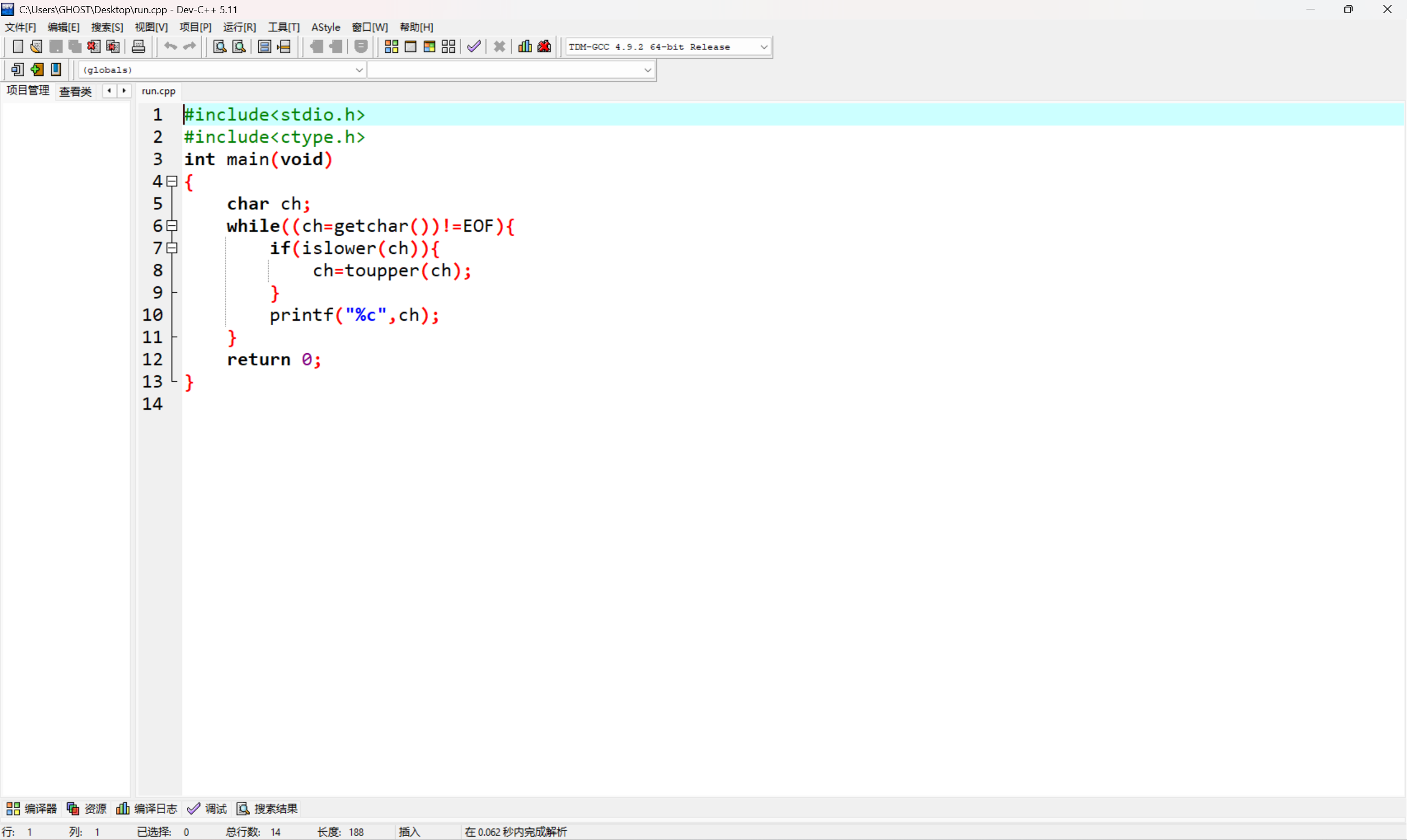Open the 编译日志 bottom panel
The image size is (1407, 840).
pyautogui.click(x=147, y=808)
